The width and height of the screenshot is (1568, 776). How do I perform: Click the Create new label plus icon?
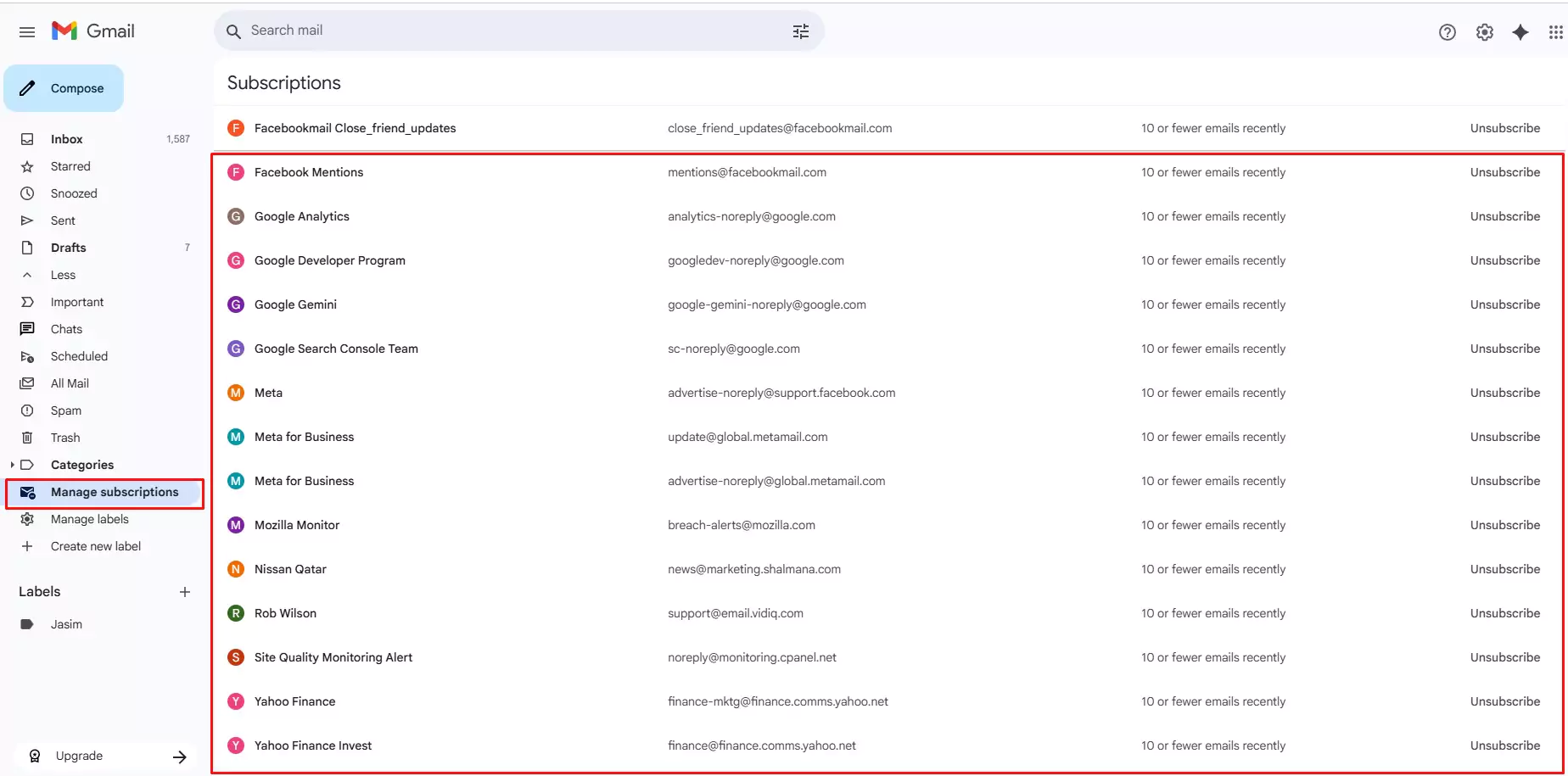coord(27,546)
